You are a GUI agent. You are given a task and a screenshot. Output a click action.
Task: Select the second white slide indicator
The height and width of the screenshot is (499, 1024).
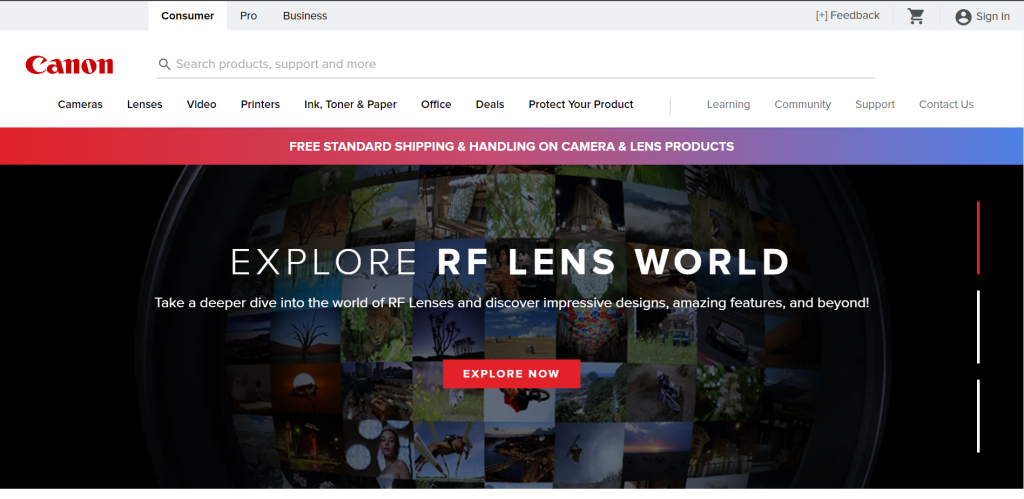click(x=978, y=327)
